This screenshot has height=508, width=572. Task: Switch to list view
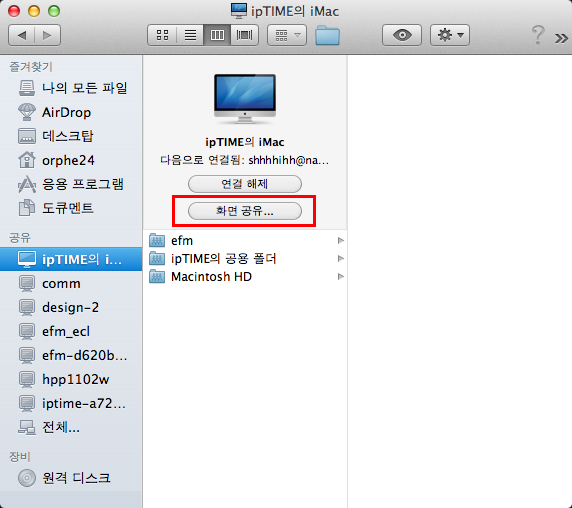pyautogui.click(x=190, y=35)
